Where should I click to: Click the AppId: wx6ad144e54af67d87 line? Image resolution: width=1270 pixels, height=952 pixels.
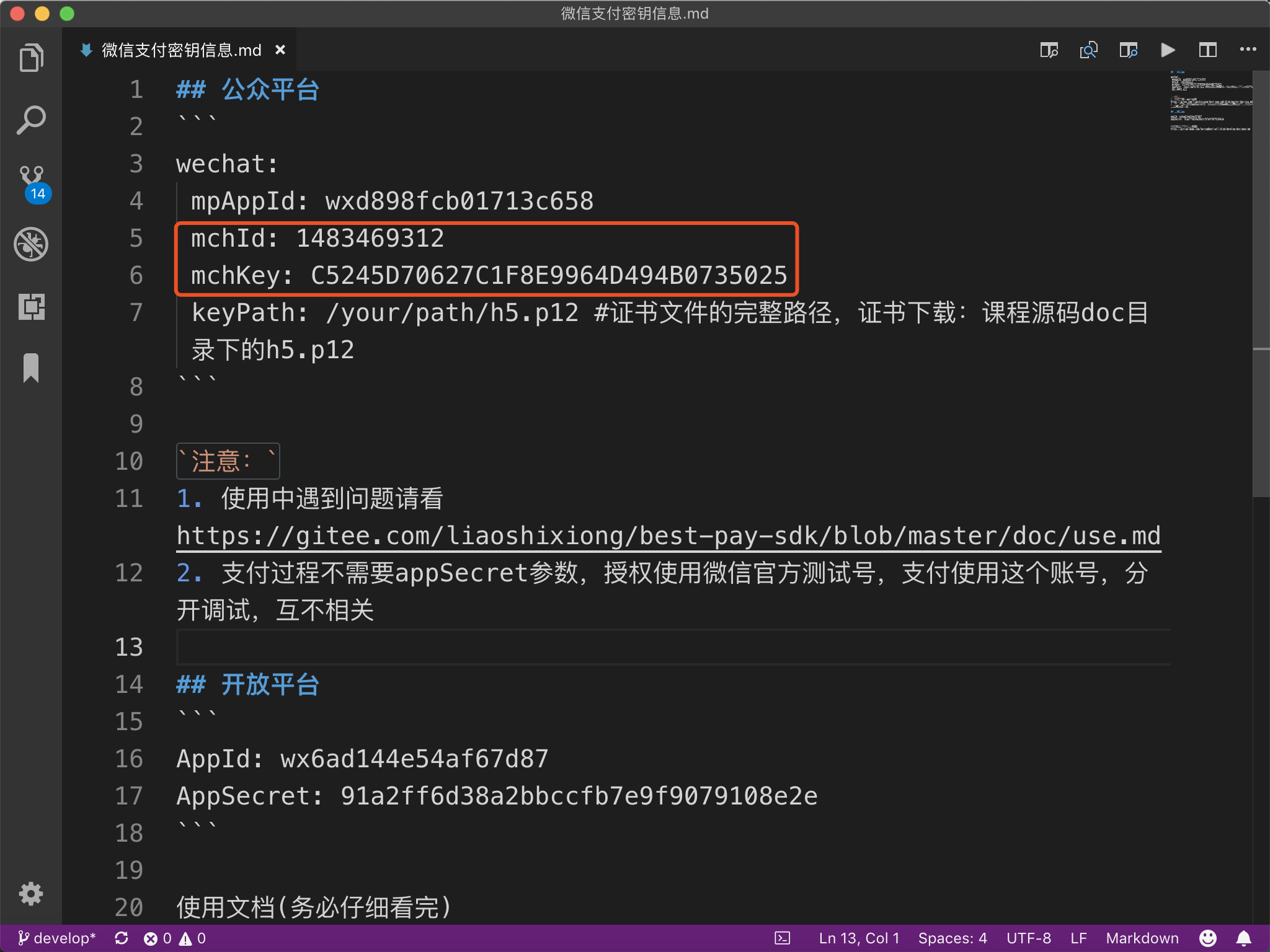[x=362, y=759]
